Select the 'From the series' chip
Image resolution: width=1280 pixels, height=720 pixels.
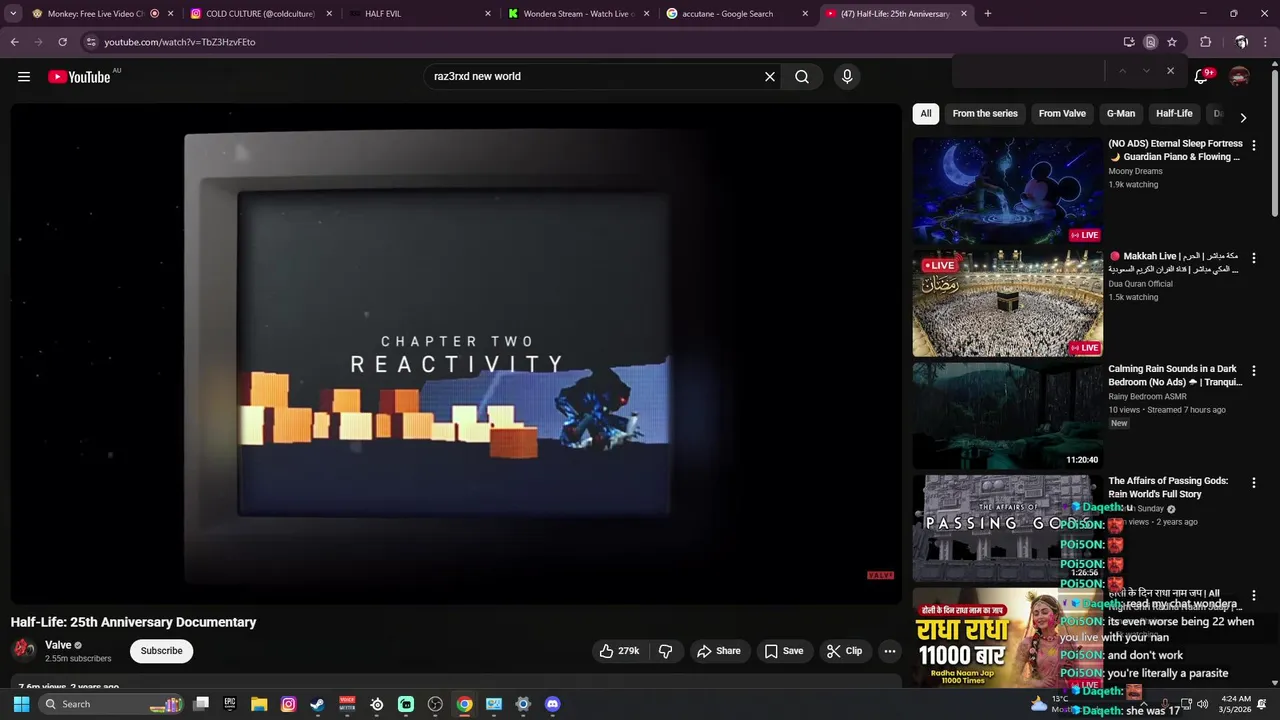985,114
